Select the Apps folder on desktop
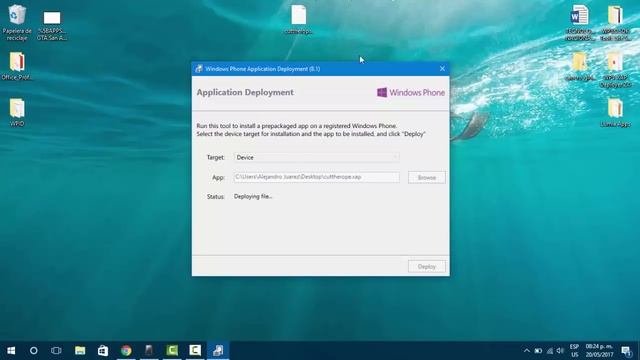The image size is (640, 360). [615, 113]
